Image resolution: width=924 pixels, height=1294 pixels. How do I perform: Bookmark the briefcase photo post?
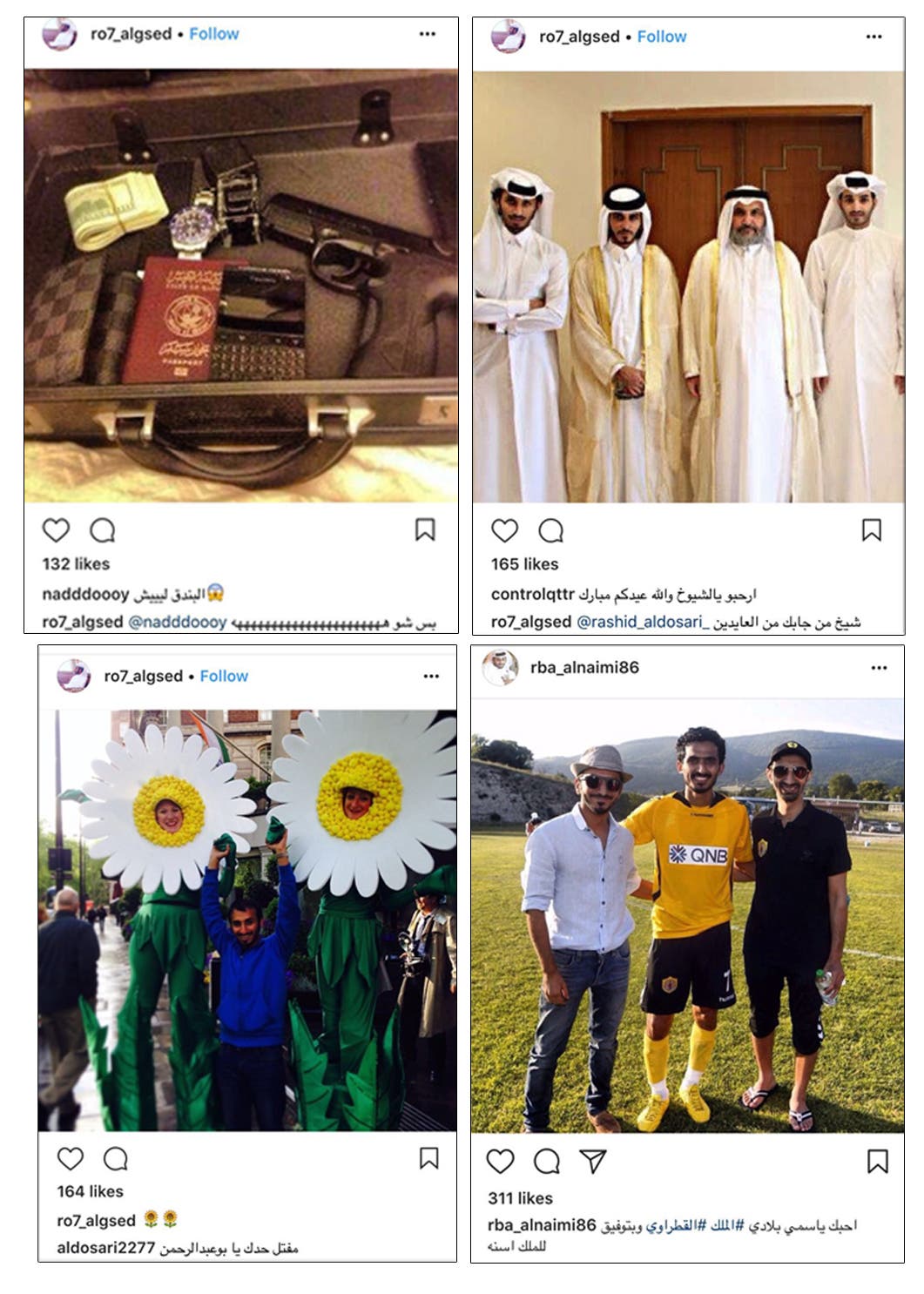point(425,529)
